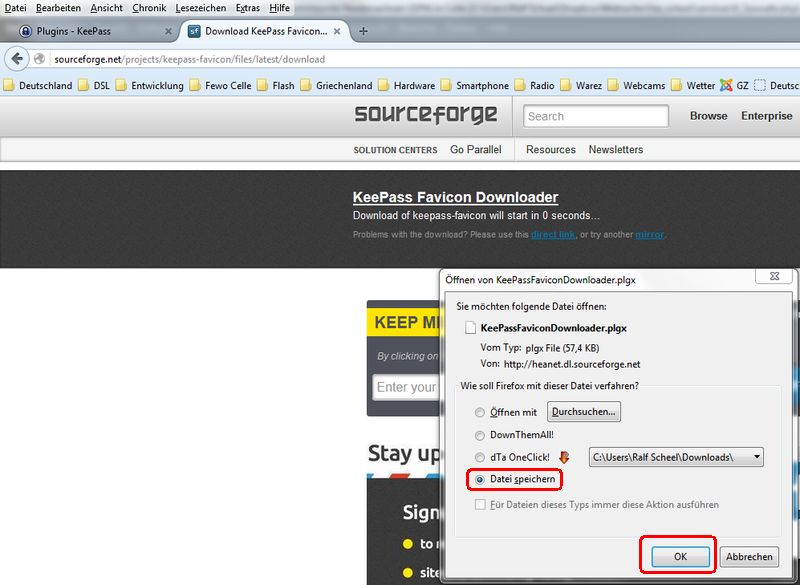Open the GZ bookmark

(734, 85)
